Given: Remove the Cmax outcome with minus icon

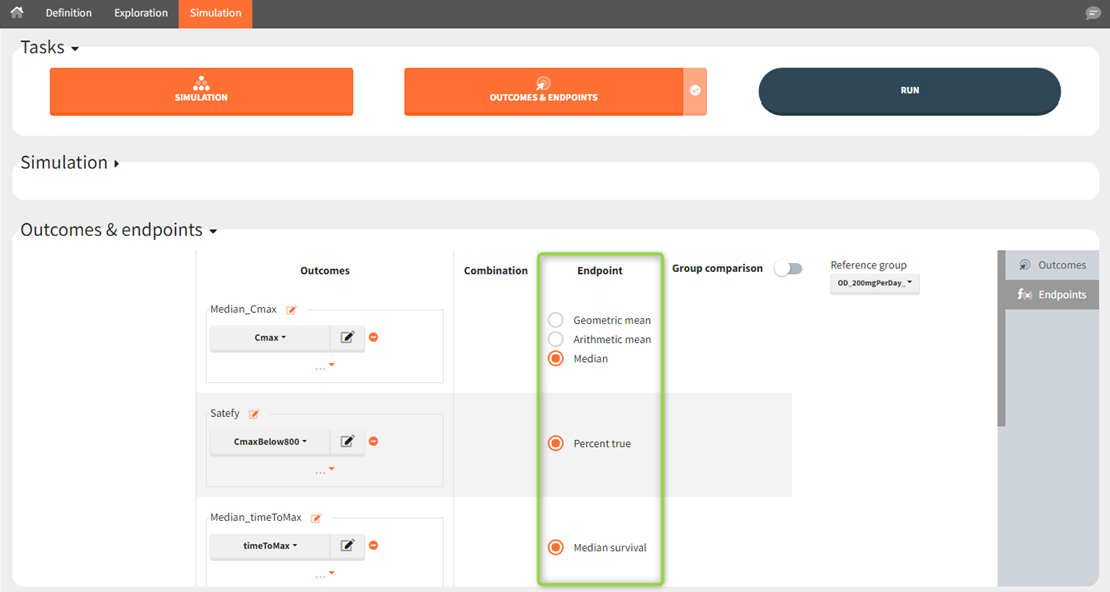Looking at the screenshot, I should [374, 338].
